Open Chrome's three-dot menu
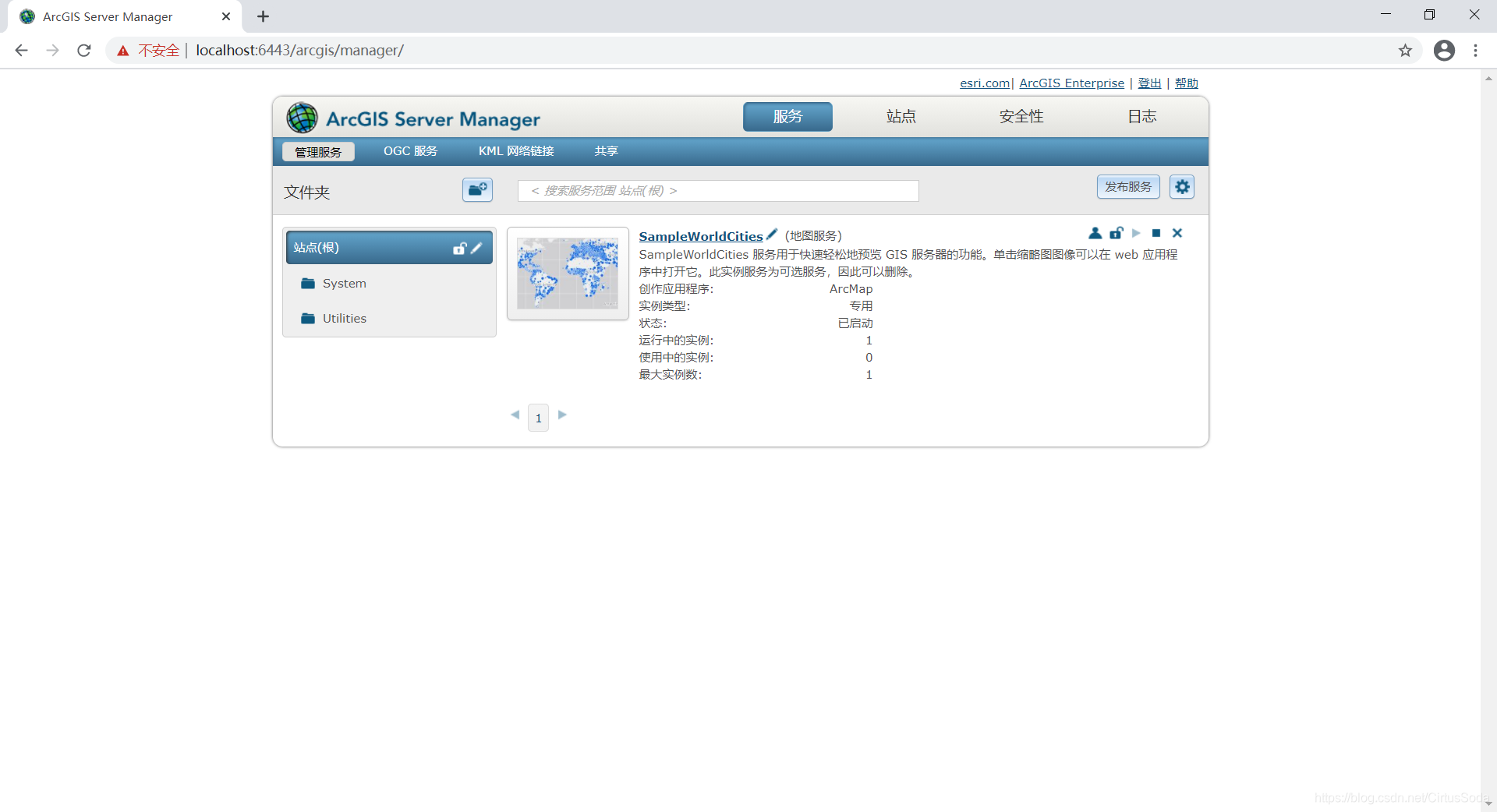 pyautogui.click(x=1475, y=51)
